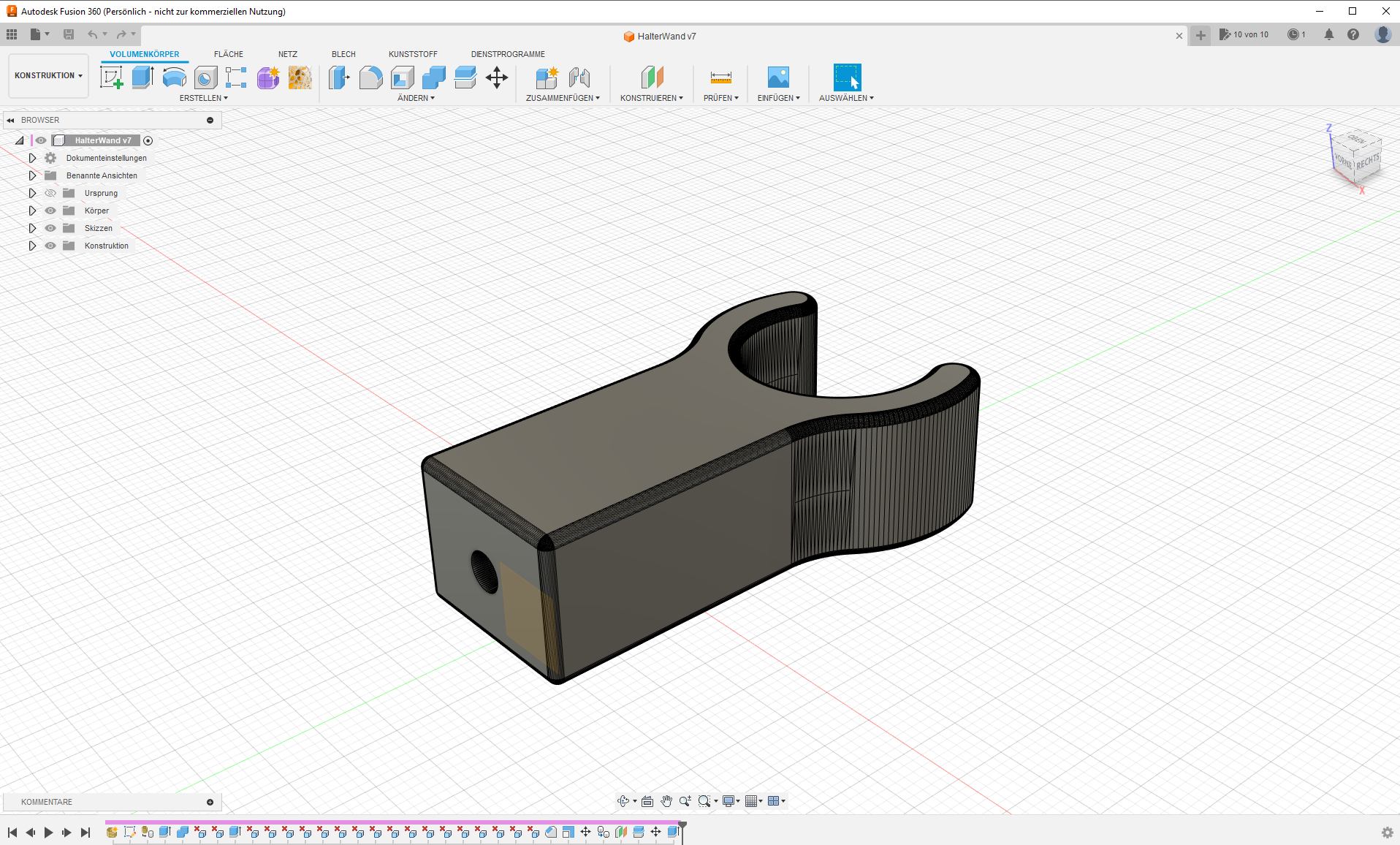This screenshot has height=845, width=1400.
Task: Click the Measure ruler icon
Action: 721,77
